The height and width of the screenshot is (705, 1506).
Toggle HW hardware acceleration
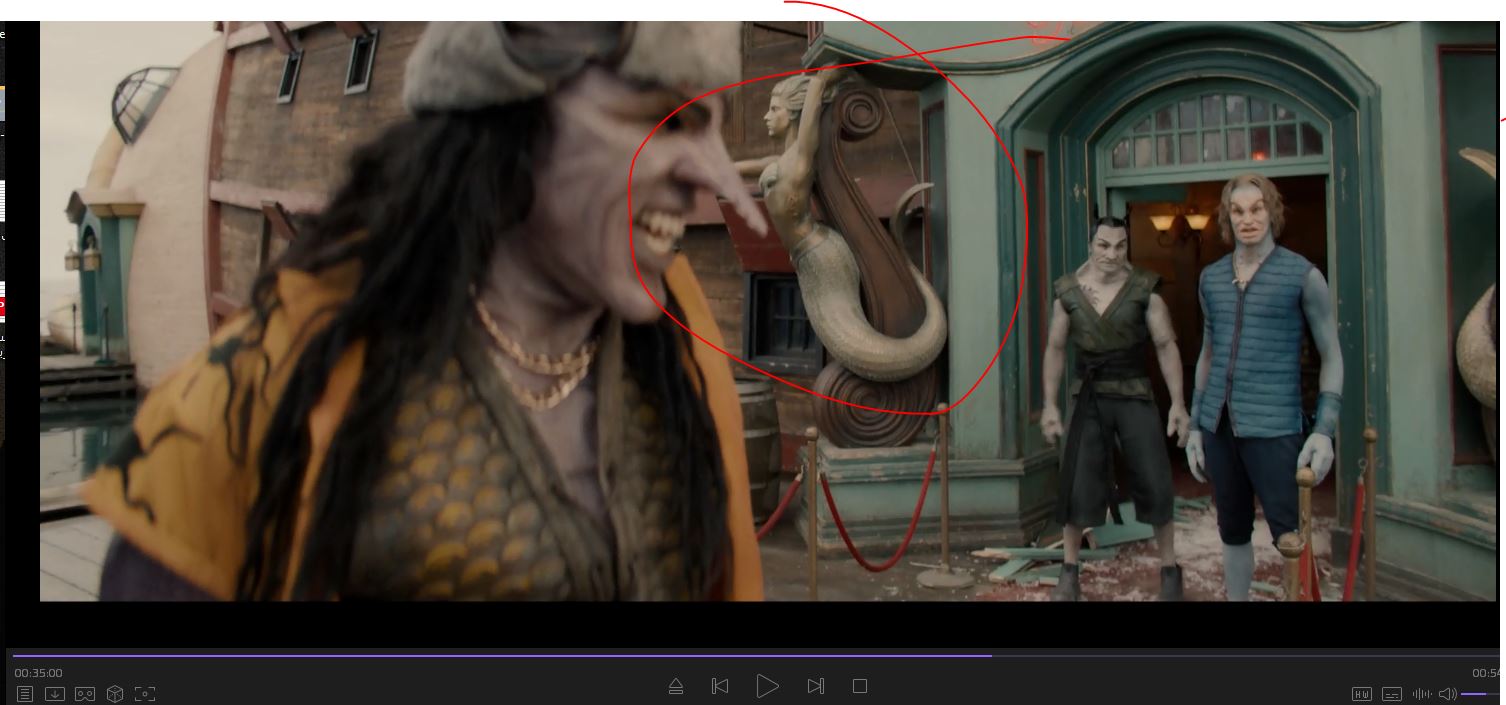[x=1361, y=694]
